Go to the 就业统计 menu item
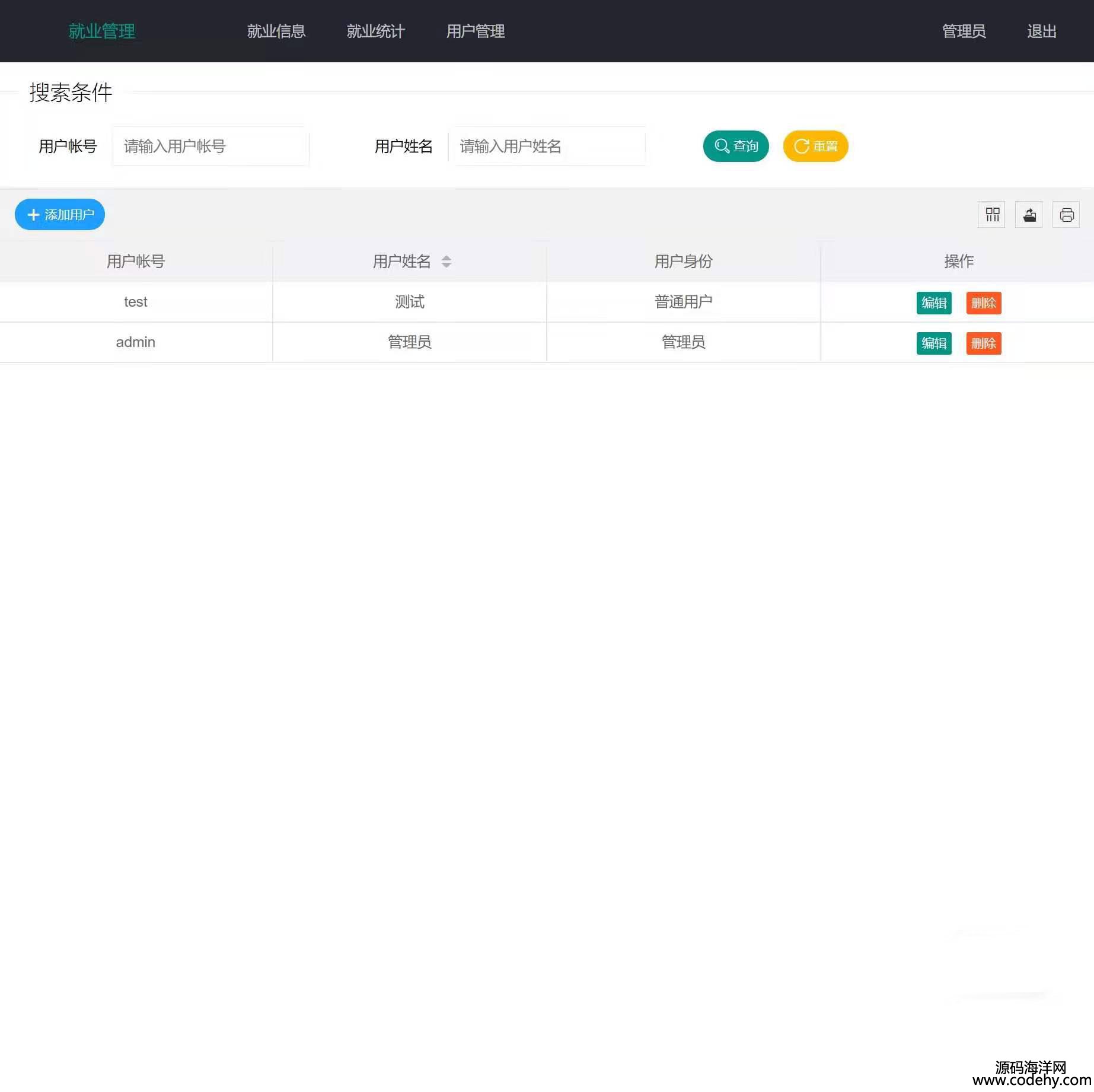The width and height of the screenshot is (1094, 1092). click(x=376, y=31)
